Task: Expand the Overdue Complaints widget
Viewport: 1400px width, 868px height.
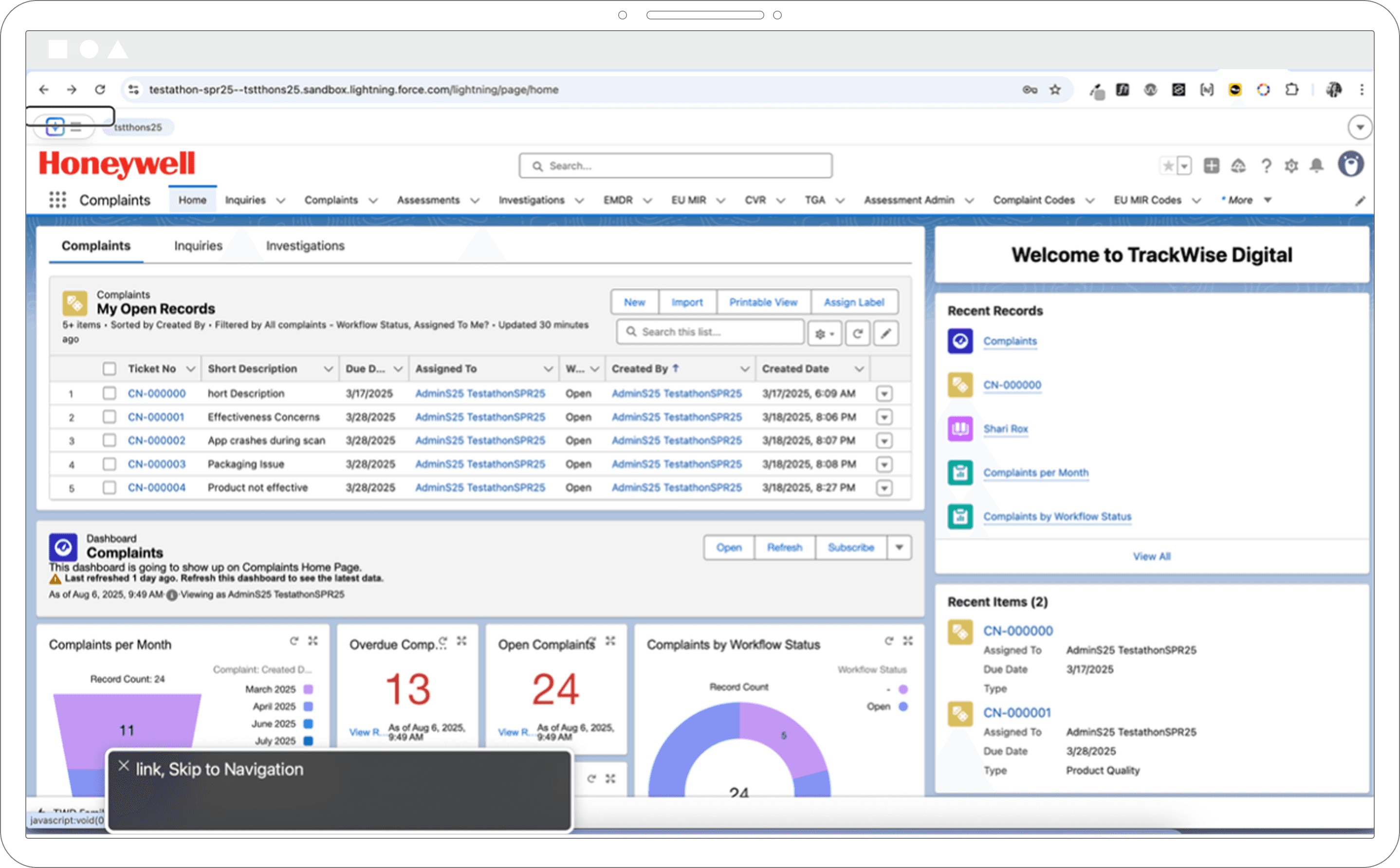Action: [x=461, y=641]
